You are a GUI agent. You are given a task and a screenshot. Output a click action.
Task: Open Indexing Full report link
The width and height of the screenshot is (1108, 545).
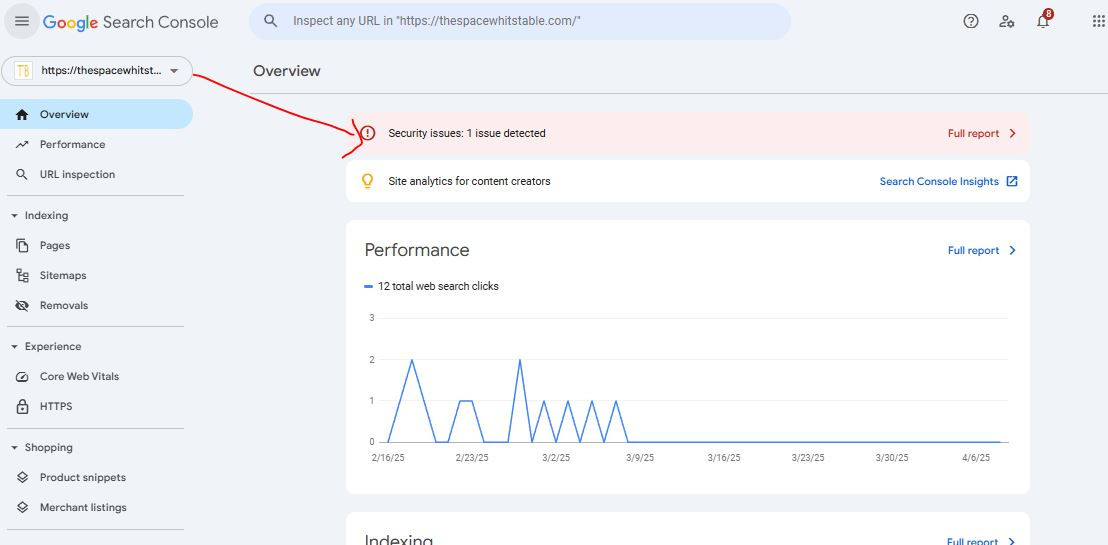(x=973, y=541)
